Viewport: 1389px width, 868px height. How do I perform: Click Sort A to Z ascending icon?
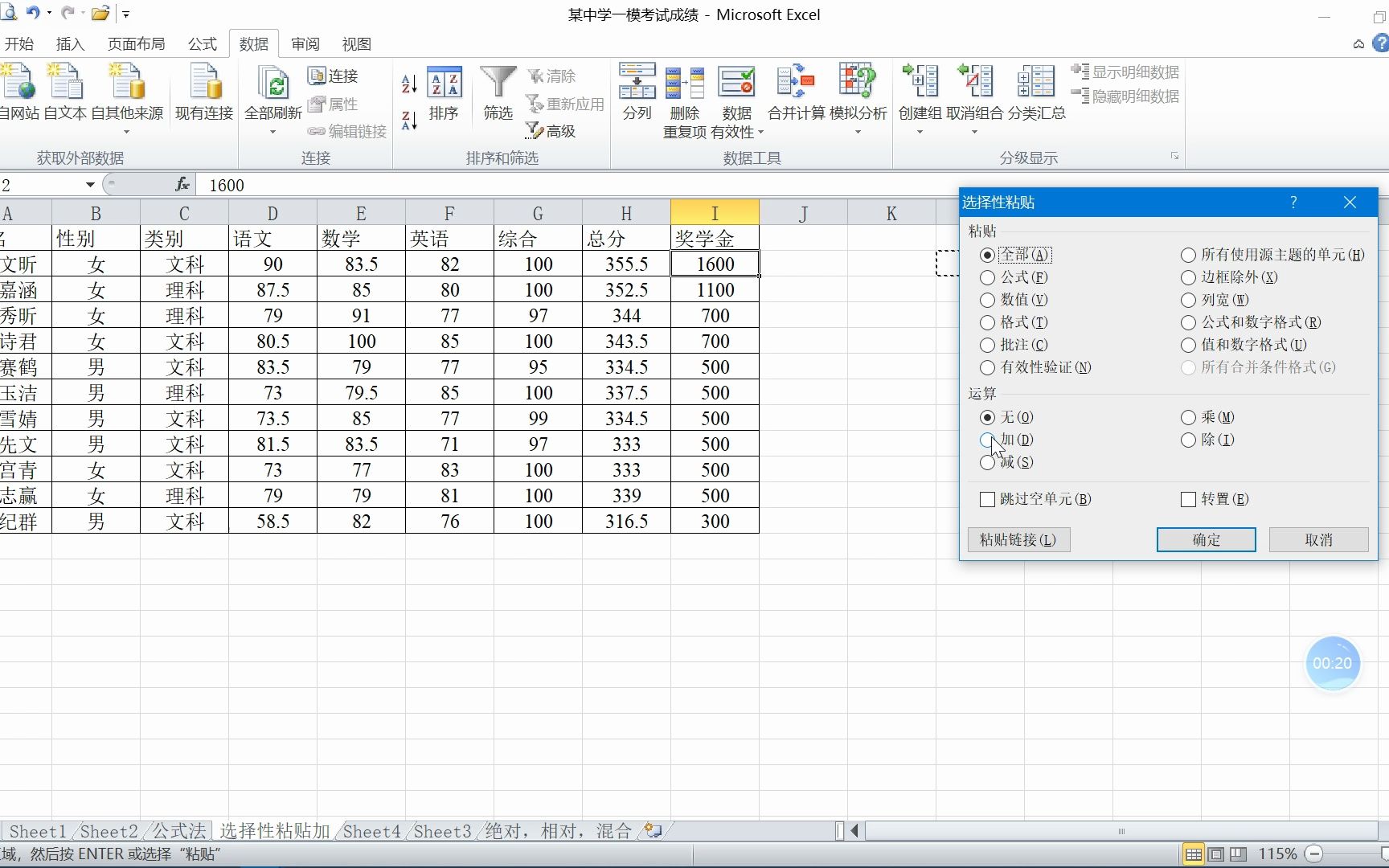(409, 83)
